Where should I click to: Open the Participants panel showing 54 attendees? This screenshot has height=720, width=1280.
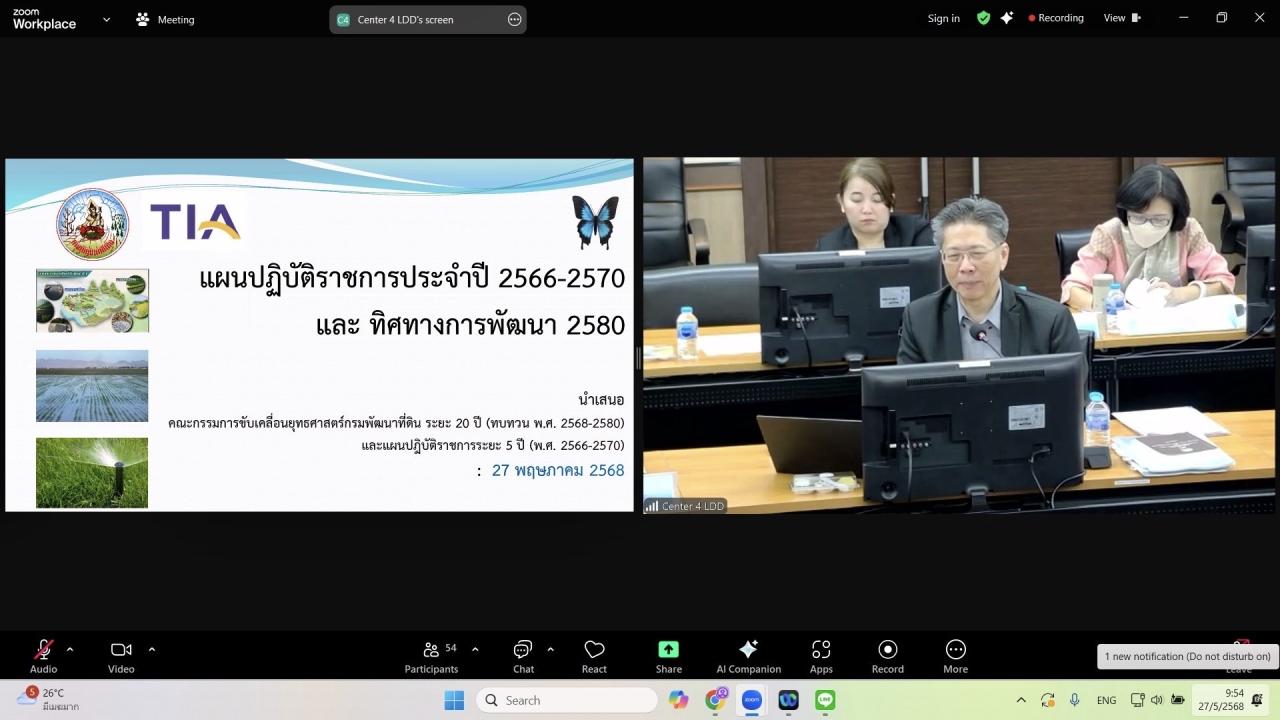click(431, 655)
